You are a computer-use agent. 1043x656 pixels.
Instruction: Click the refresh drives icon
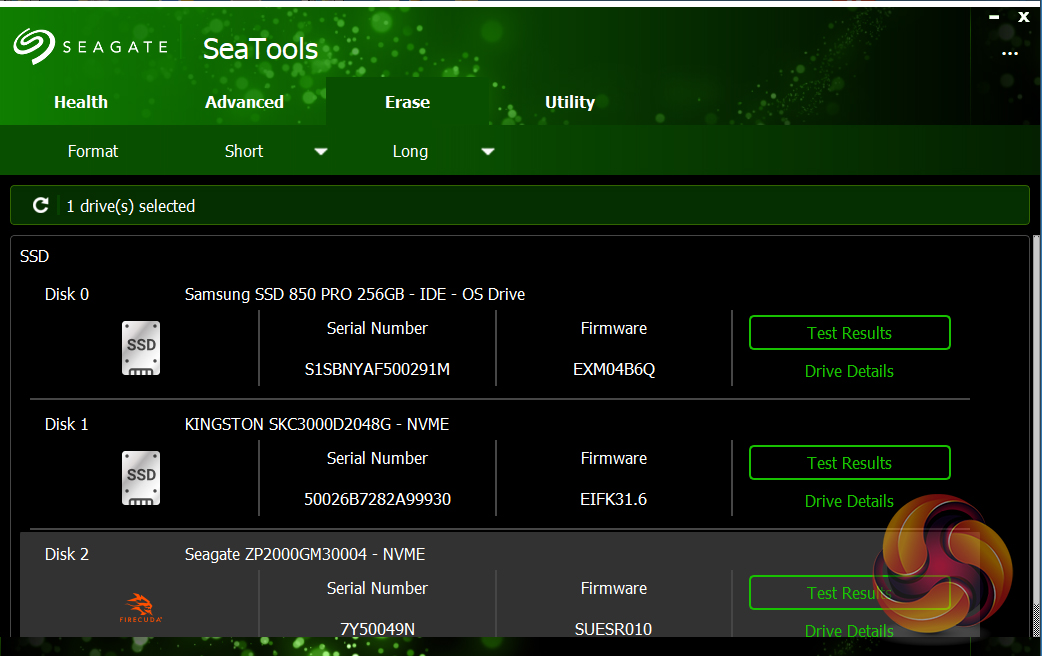41,205
